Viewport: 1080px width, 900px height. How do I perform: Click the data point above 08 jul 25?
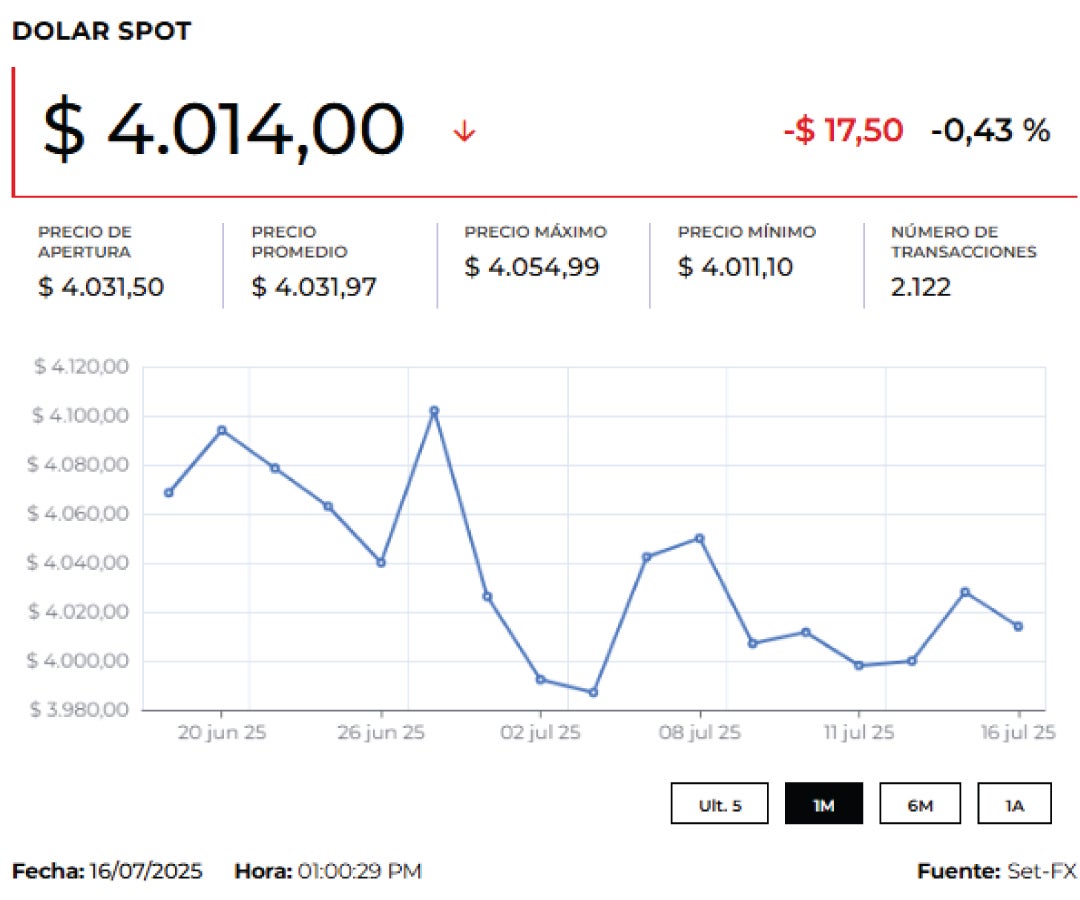(699, 538)
